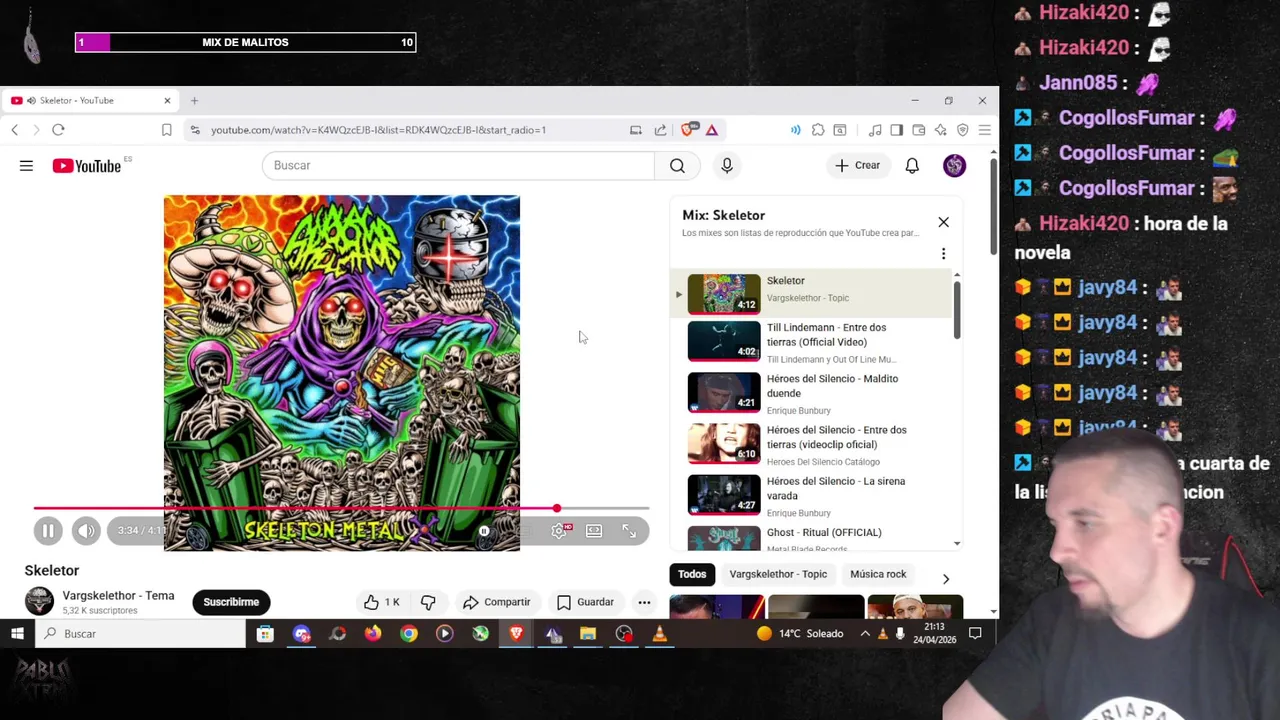Image resolution: width=1280 pixels, height=720 pixels.
Task: Click the Suscribirme button
Action: tap(231, 602)
